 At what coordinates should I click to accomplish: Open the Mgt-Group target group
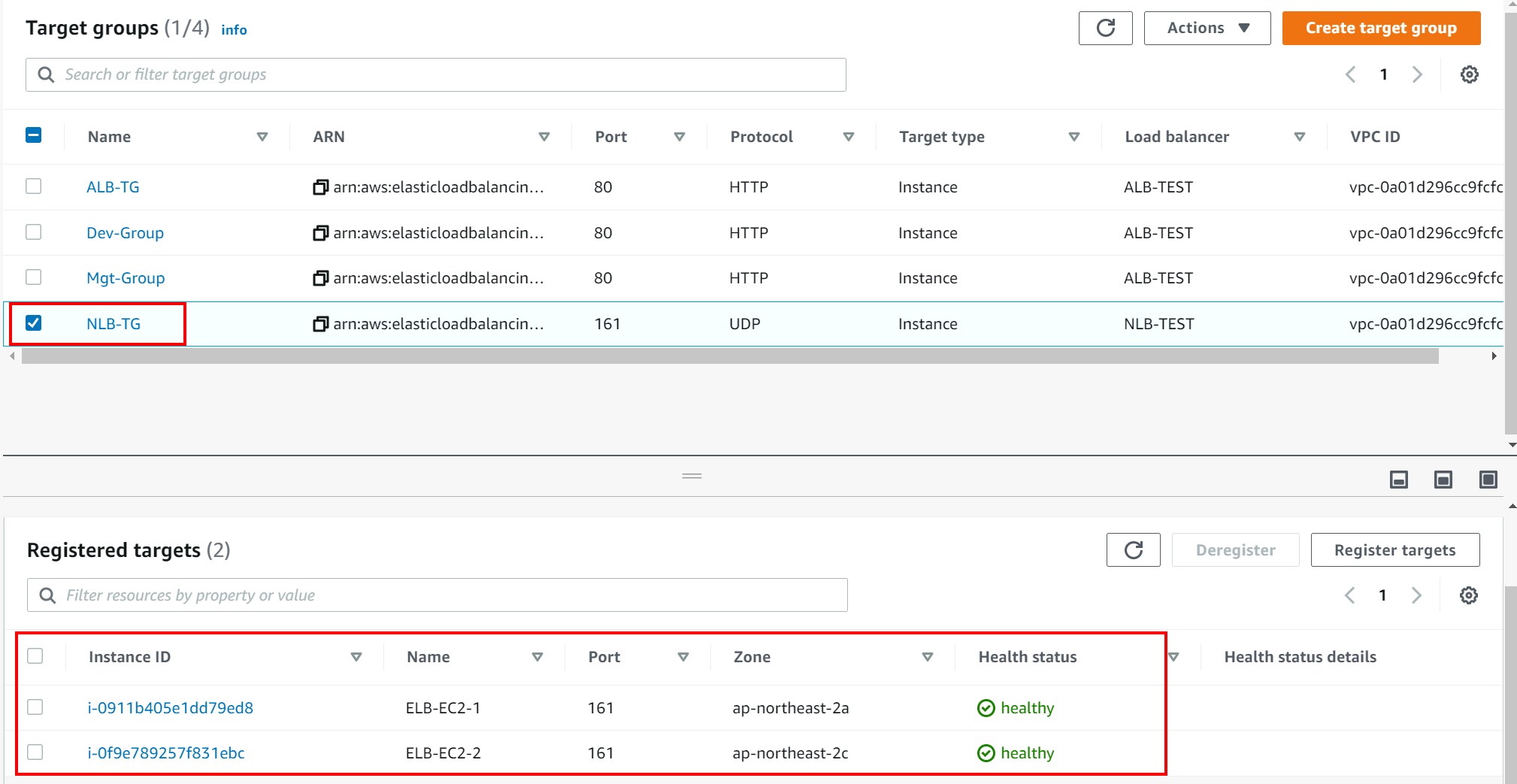click(126, 278)
